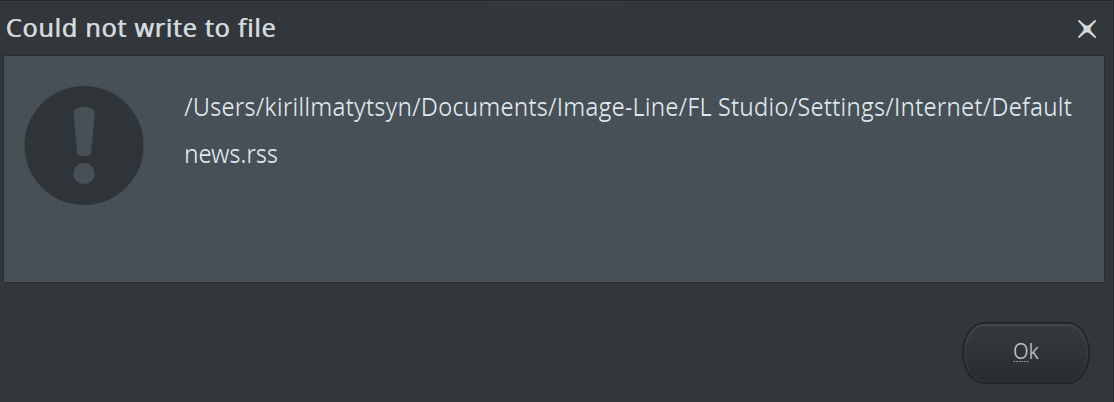This screenshot has width=1114, height=402.
Task: Click the round exclamation warning icon
Action: click(x=84, y=146)
